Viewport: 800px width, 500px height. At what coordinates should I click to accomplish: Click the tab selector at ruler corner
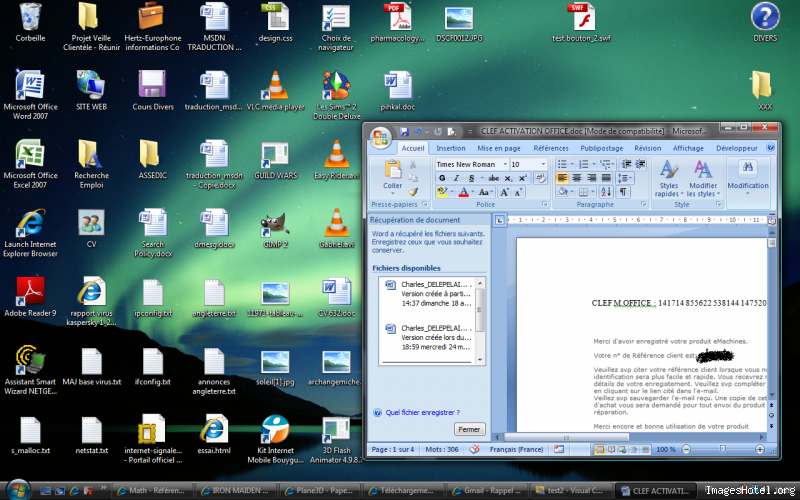coord(499,220)
